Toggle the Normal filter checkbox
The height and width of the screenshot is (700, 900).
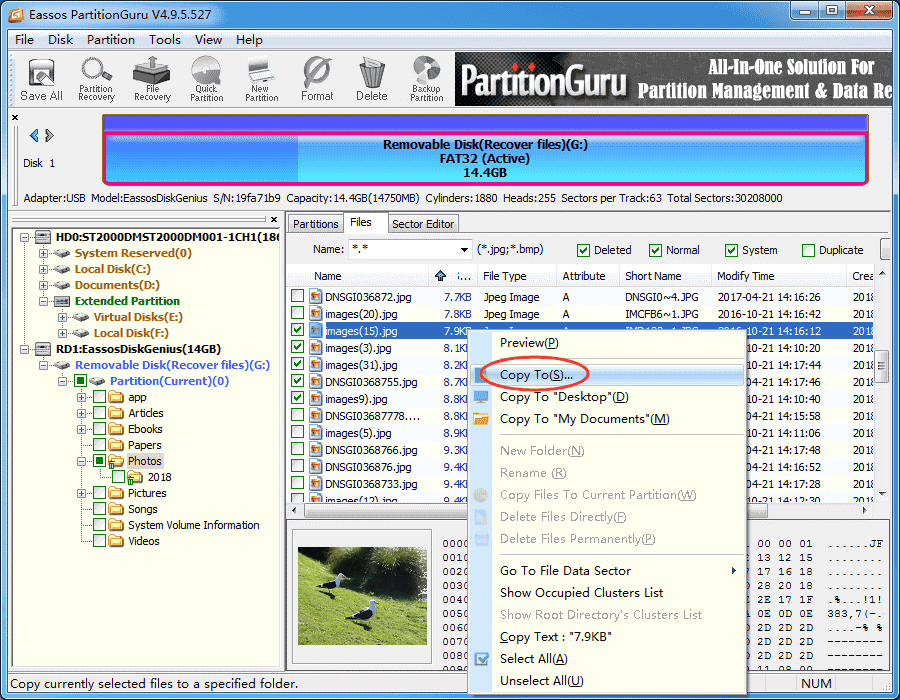coord(655,250)
